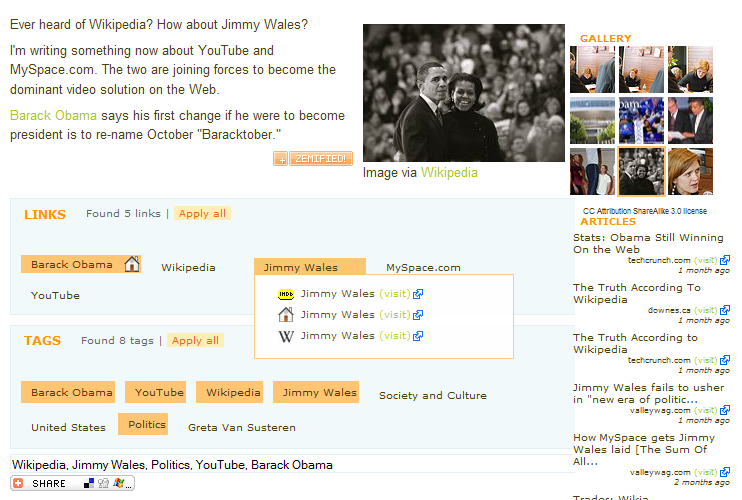Click Apply all for found tags
Image resolution: width=742 pixels, height=500 pixels.
[x=195, y=341]
